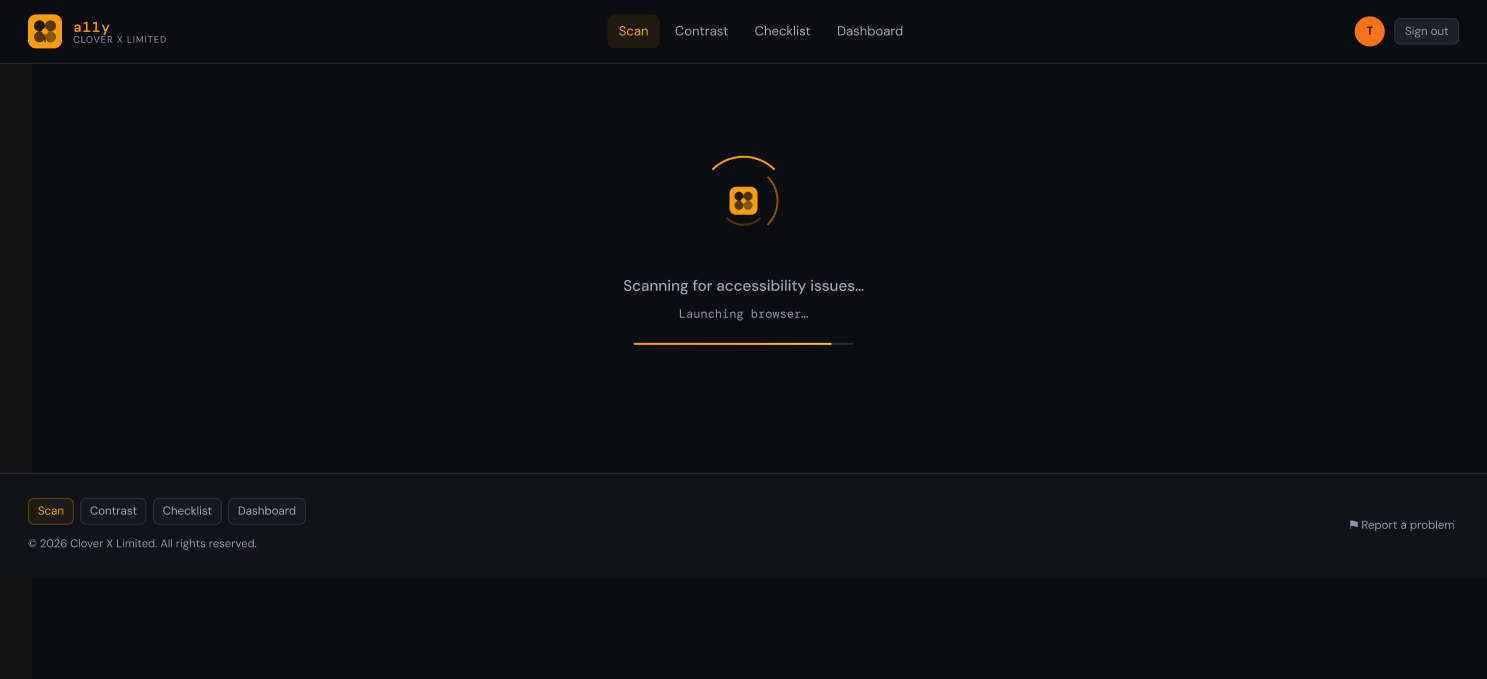Click the CLOVER X LIMITED subtitle in the header
Screen dimensions: 1487x679
tap(120, 40)
